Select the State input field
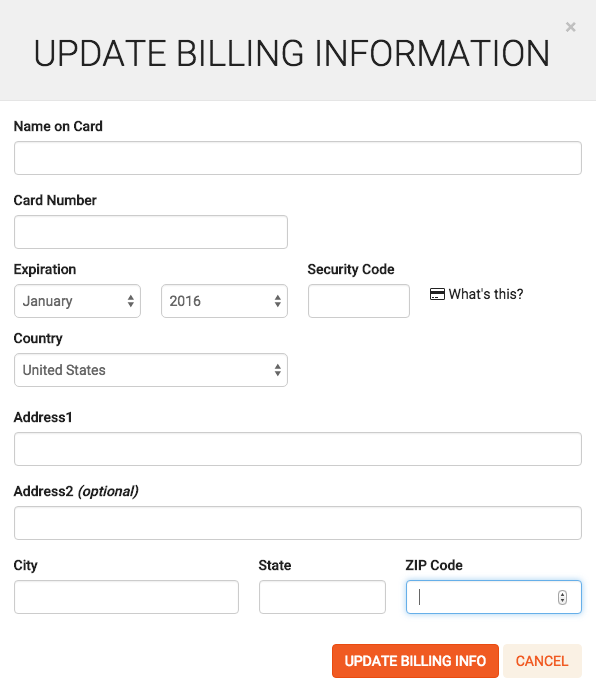This screenshot has height=691, width=596. point(322,597)
